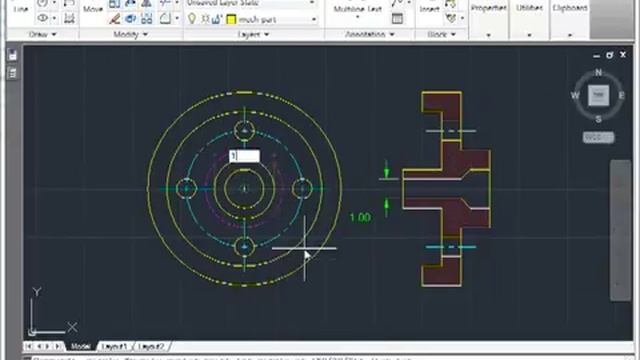The height and width of the screenshot is (360, 640).
Task: Activate the Move command
Action: coord(93,9)
